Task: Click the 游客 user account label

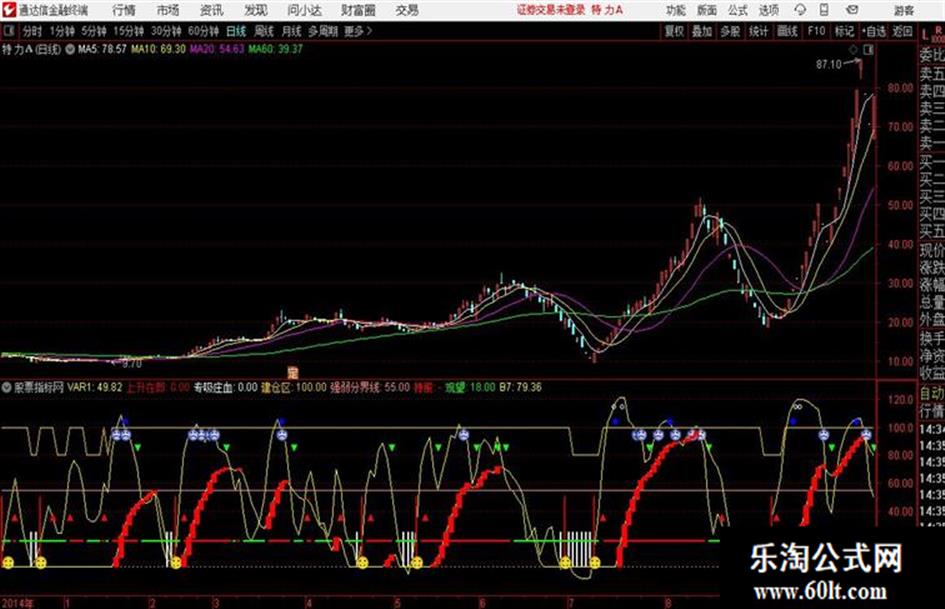Action: pyautogui.click(x=903, y=10)
